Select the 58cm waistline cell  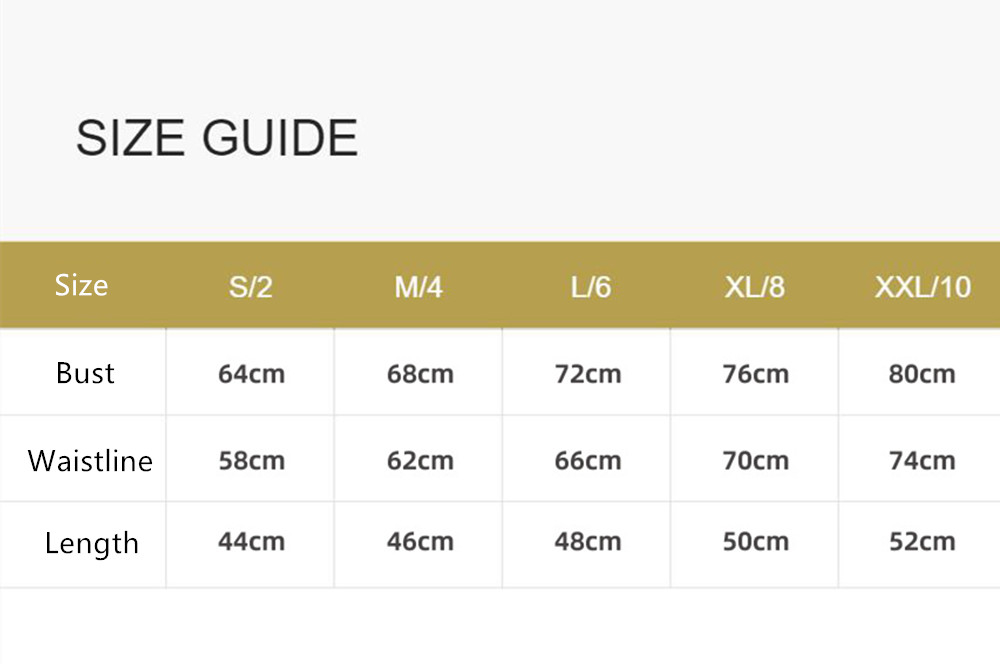pos(251,461)
